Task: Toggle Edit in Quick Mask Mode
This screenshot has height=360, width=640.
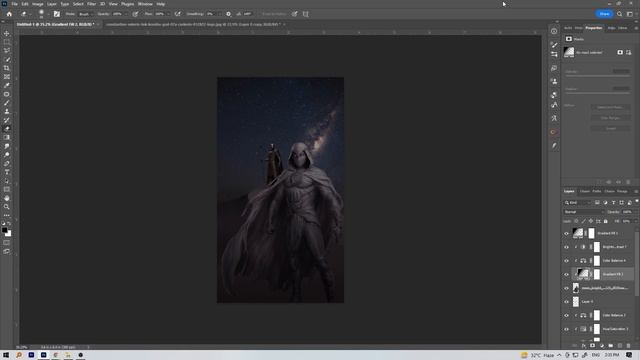Action: 7,242
